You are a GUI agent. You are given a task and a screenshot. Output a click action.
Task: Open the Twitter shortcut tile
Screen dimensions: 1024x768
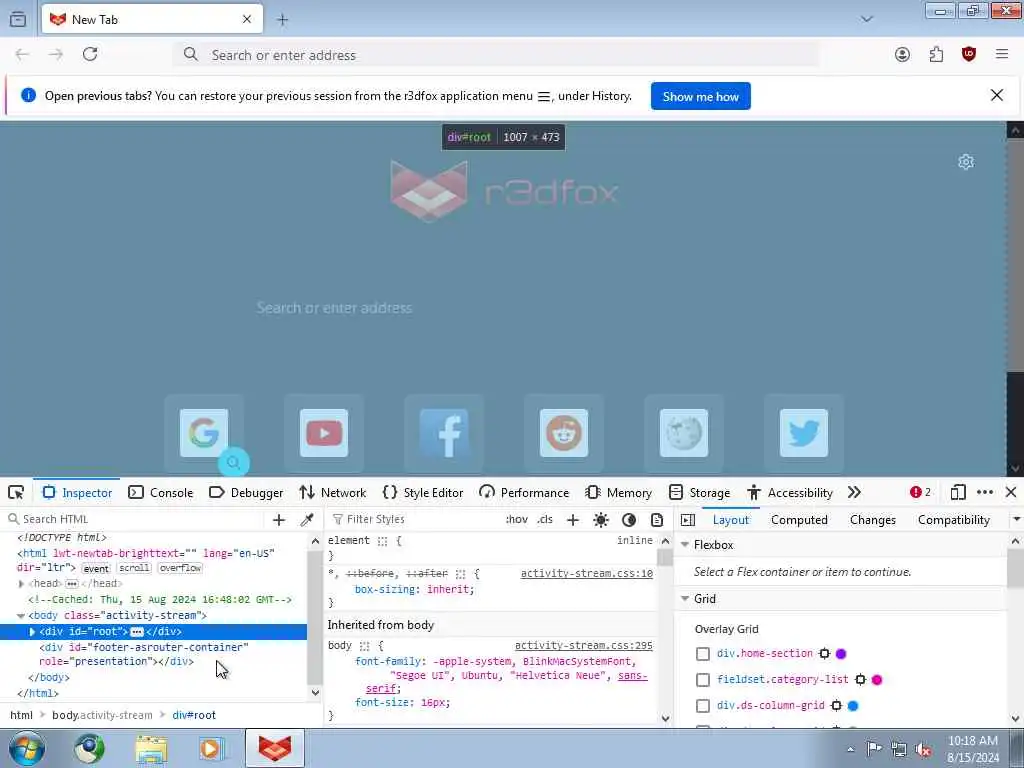point(804,433)
